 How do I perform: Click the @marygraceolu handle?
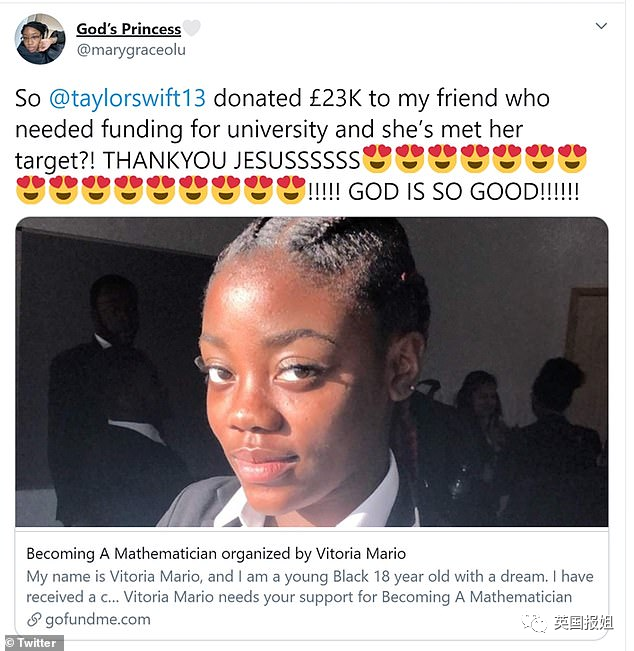click(x=131, y=50)
